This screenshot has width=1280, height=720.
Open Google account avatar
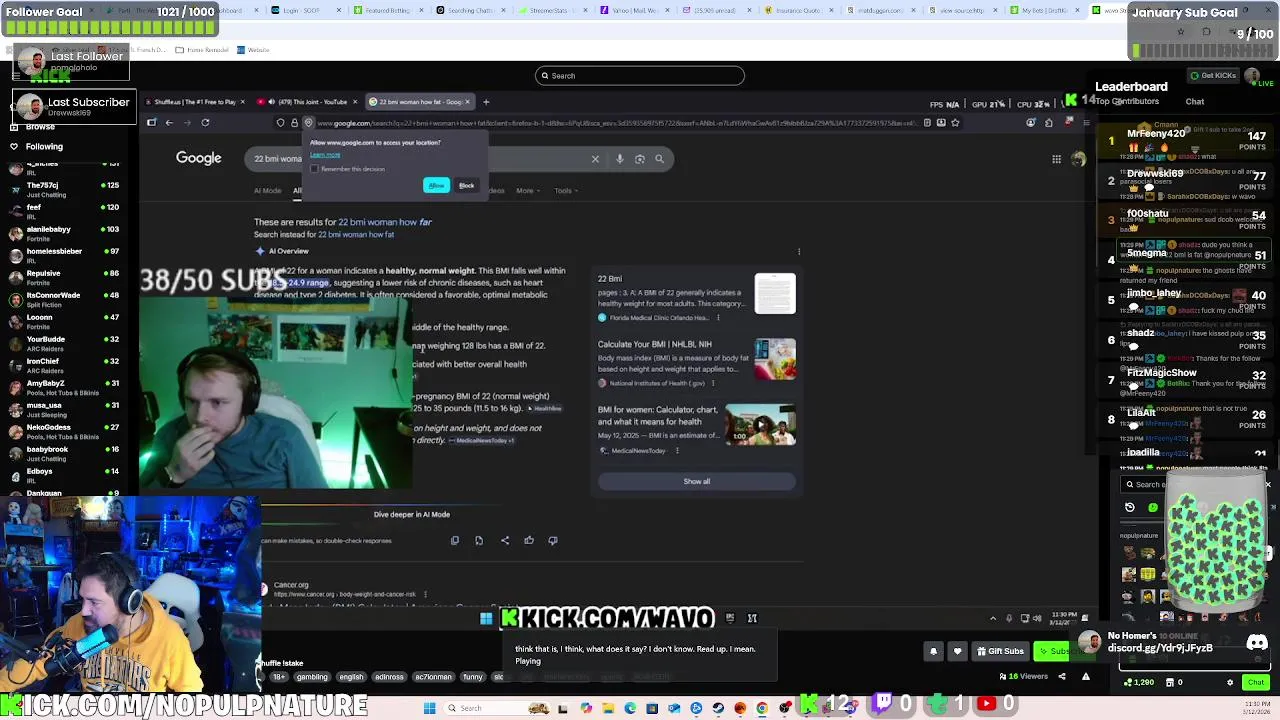(1078, 159)
